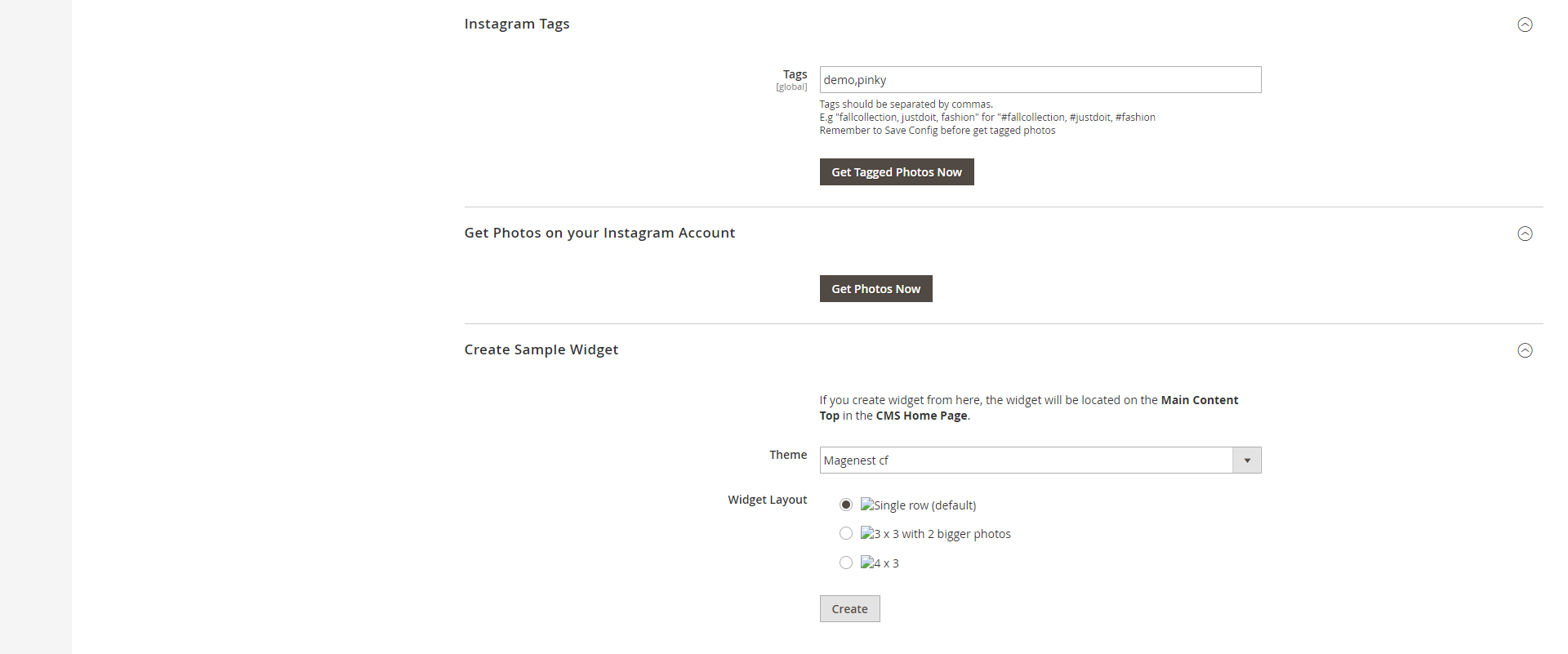Click the Theme label
This screenshot has width=1568, height=654.
coord(788,455)
